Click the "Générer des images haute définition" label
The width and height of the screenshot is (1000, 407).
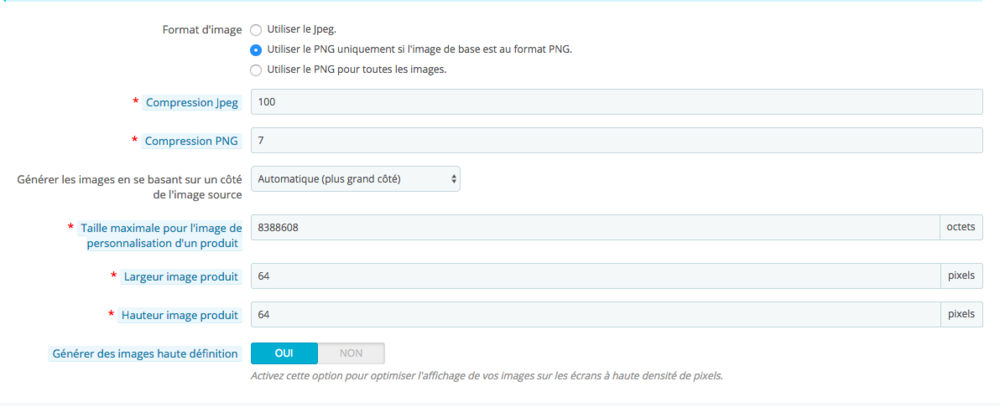(x=144, y=353)
